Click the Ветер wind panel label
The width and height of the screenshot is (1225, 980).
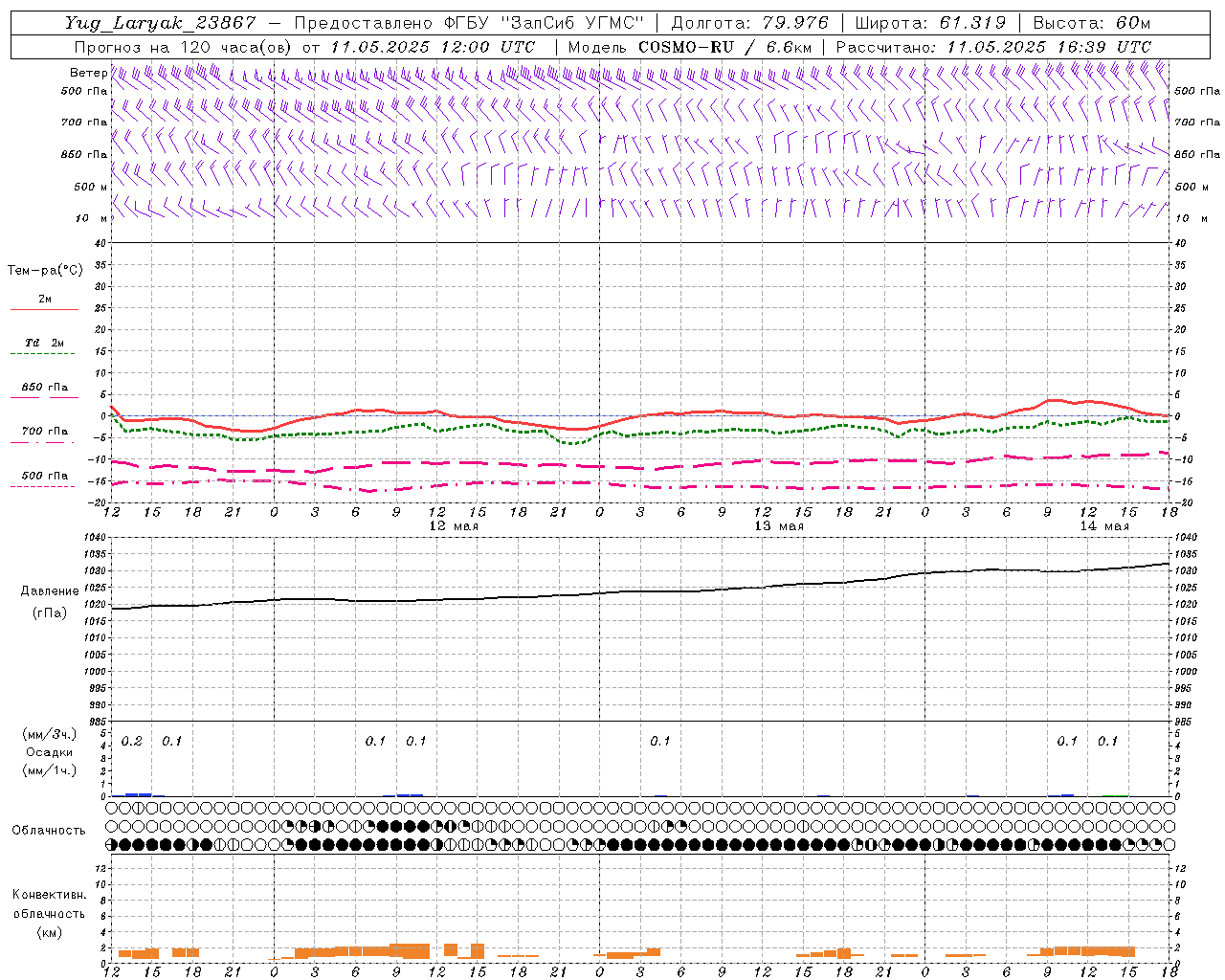point(89,73)
